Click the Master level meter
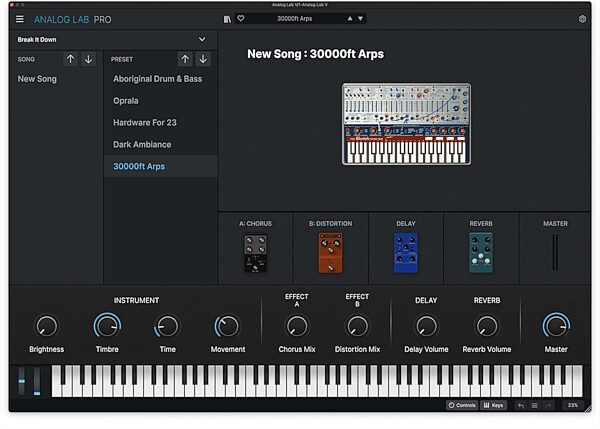This screenshot has height=429, width=600. tap(555, 253)
